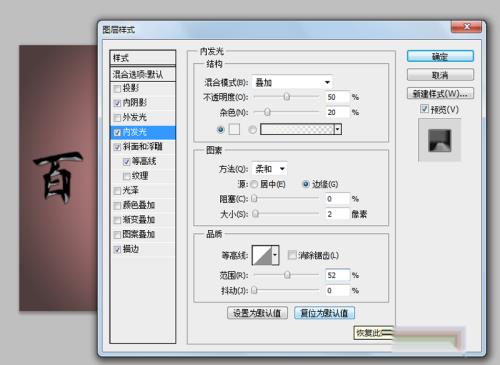Click the 阻塞 slider handle

[x=254, y=199]
